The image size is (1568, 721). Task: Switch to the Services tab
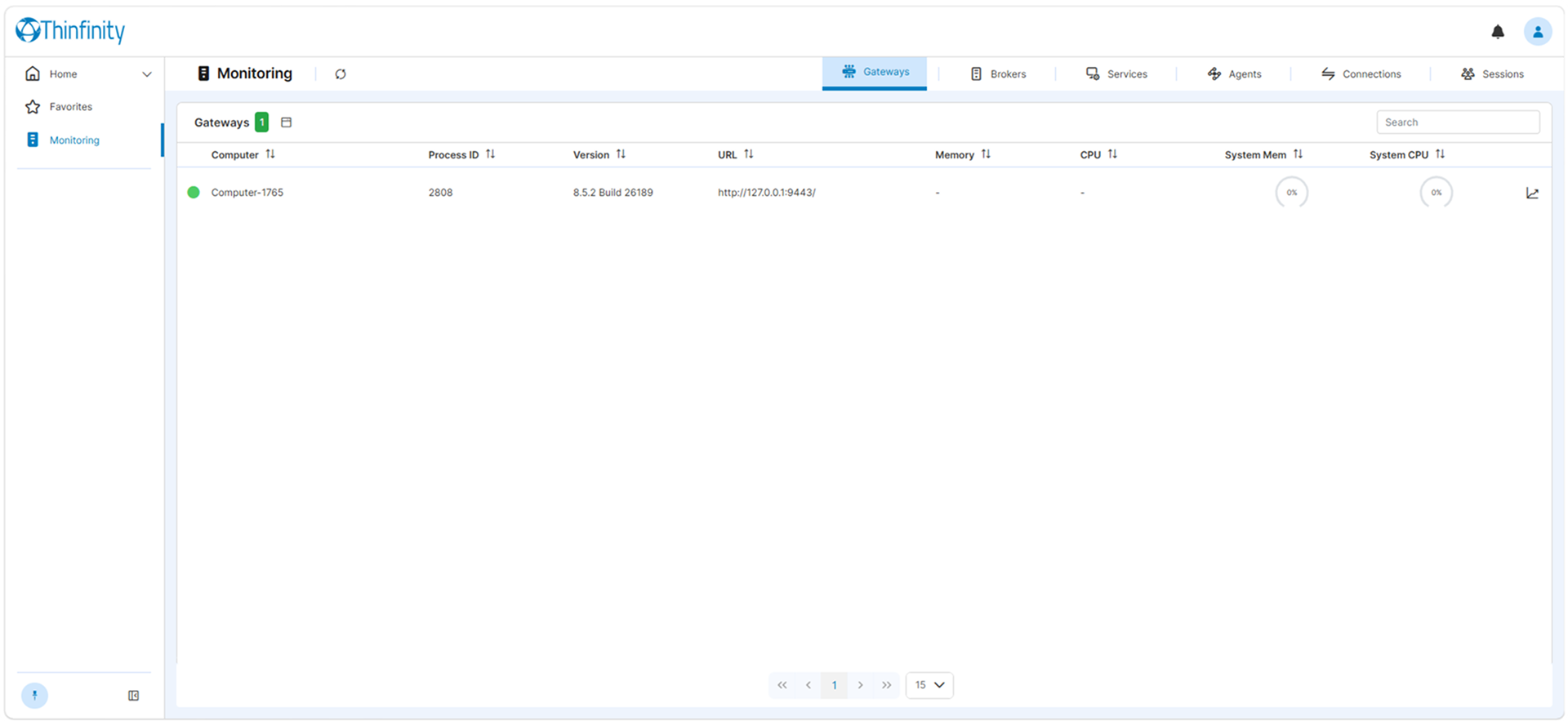(1116, 74)
